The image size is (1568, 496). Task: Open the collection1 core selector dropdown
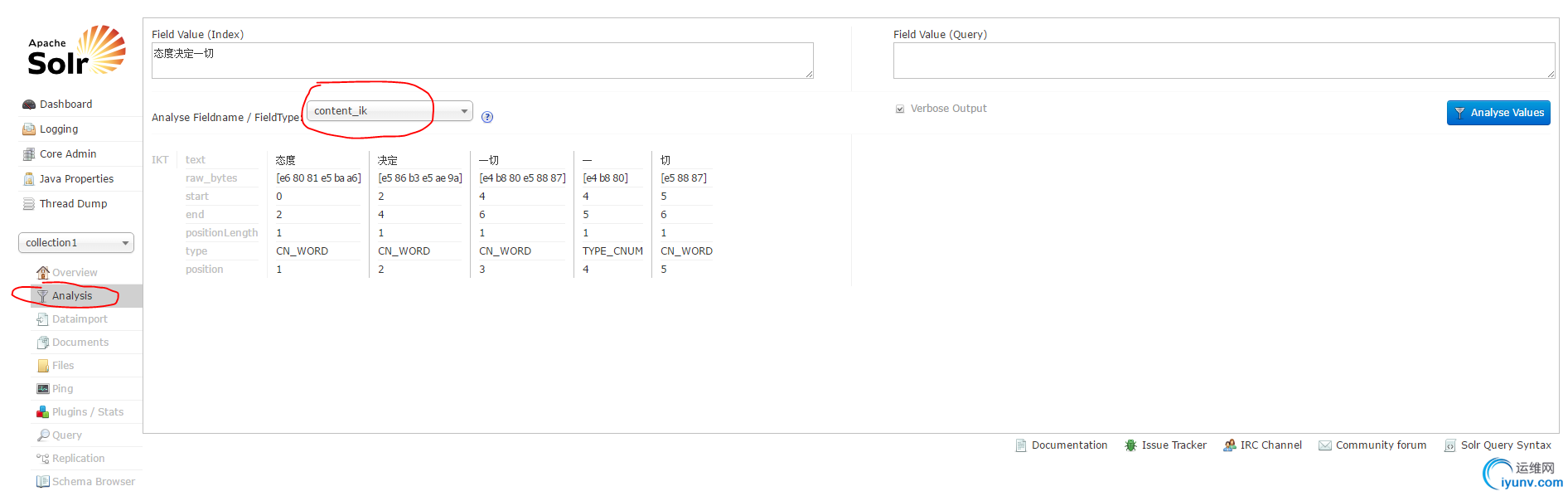pyautogui.click(x=76, y=243)
